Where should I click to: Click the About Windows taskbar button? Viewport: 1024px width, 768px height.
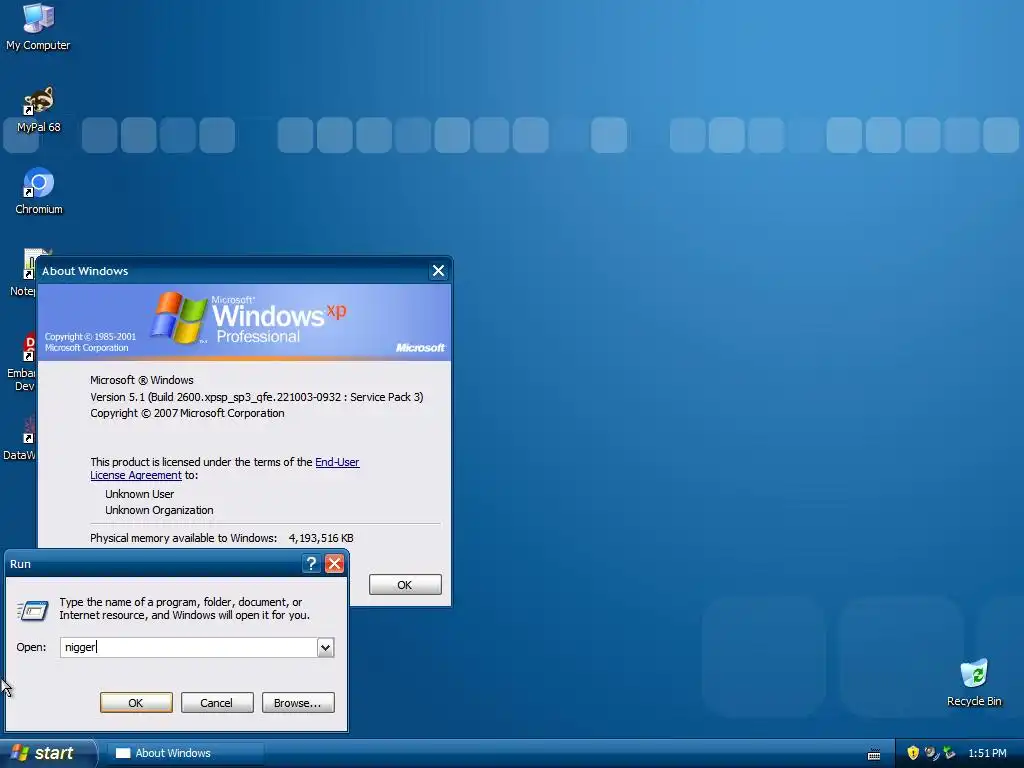click(185, 753)
